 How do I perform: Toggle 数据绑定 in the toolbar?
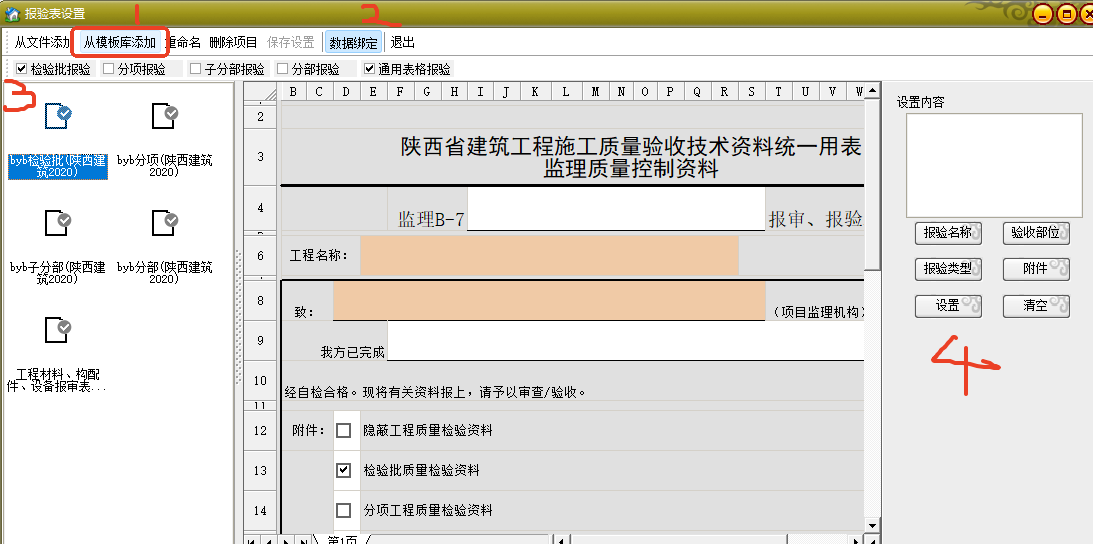pos(354,43)
